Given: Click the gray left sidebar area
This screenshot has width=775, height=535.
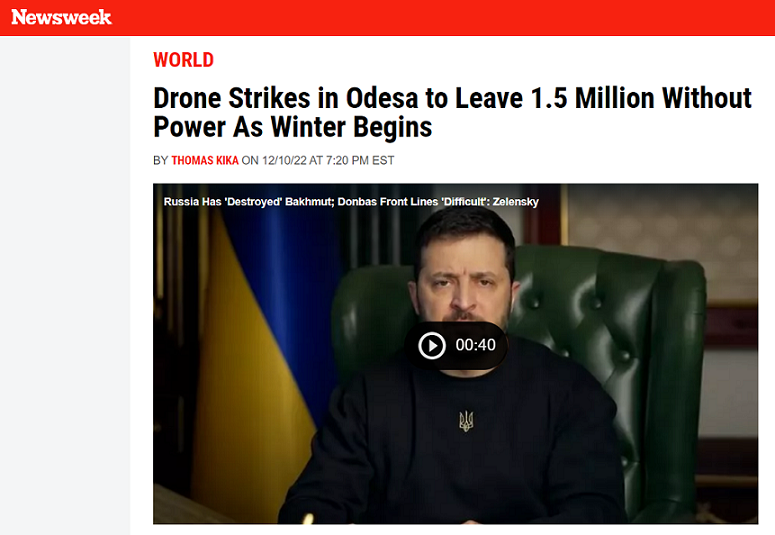Looking at the screenshot, I should (65, 285).
